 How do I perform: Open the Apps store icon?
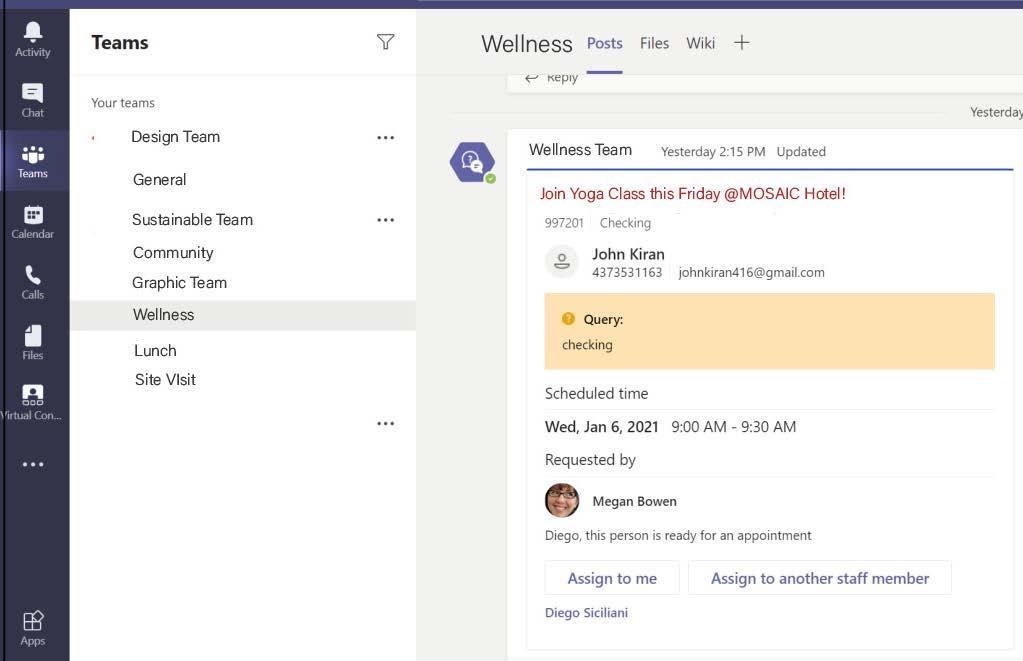coord(33,628)
